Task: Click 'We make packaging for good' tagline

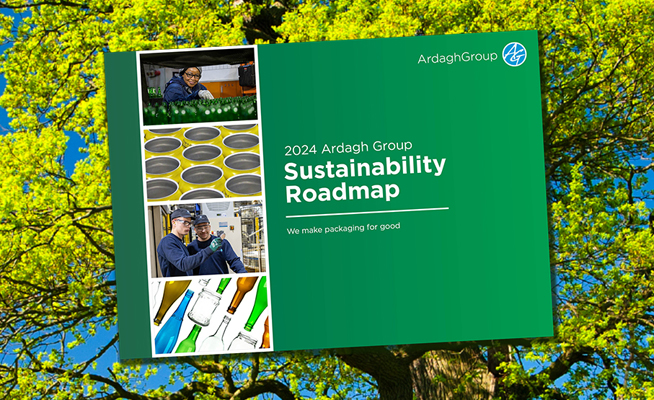Action: [343, 229]
